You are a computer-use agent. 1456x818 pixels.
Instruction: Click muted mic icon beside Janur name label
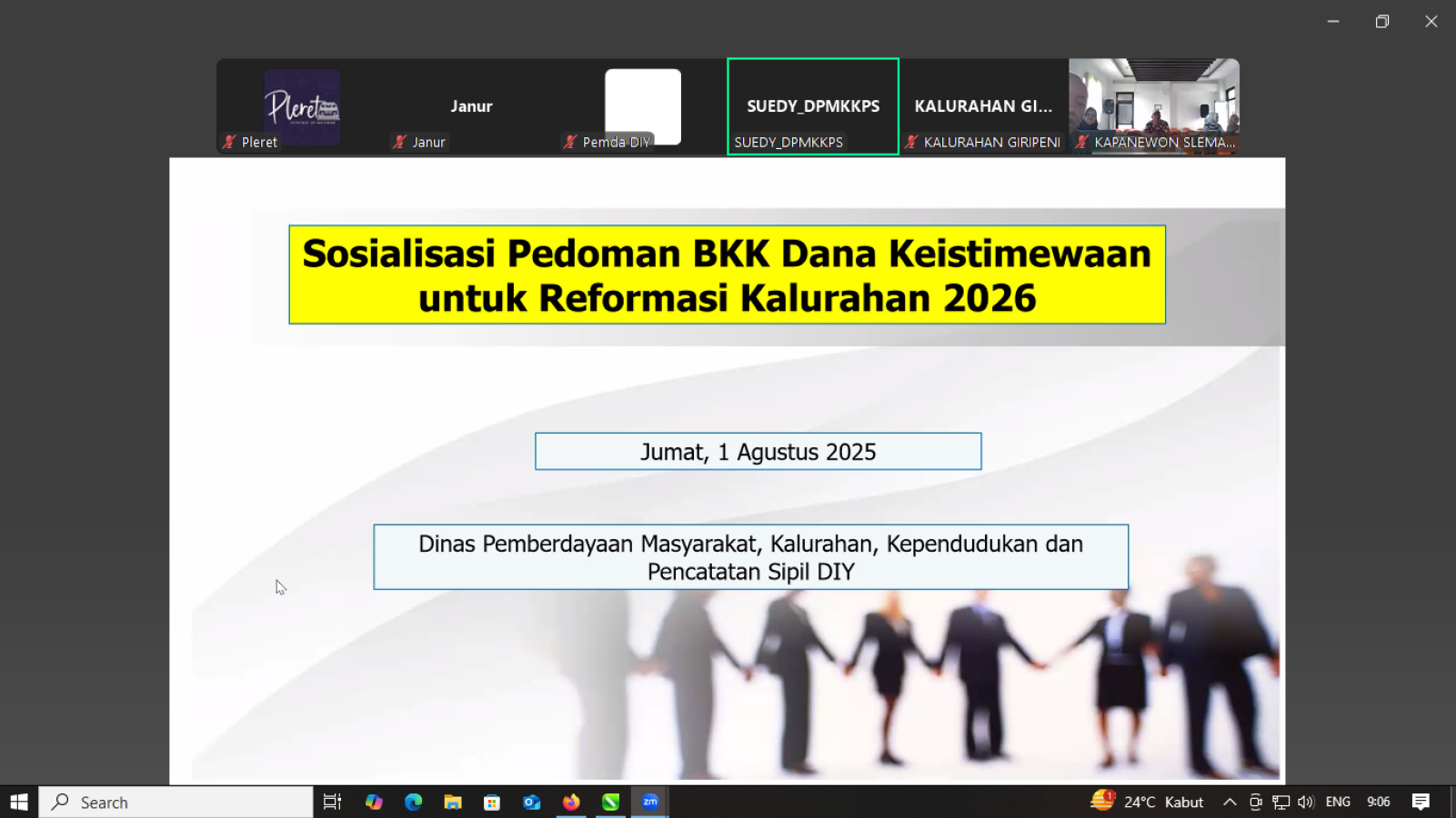click(399, 142)
